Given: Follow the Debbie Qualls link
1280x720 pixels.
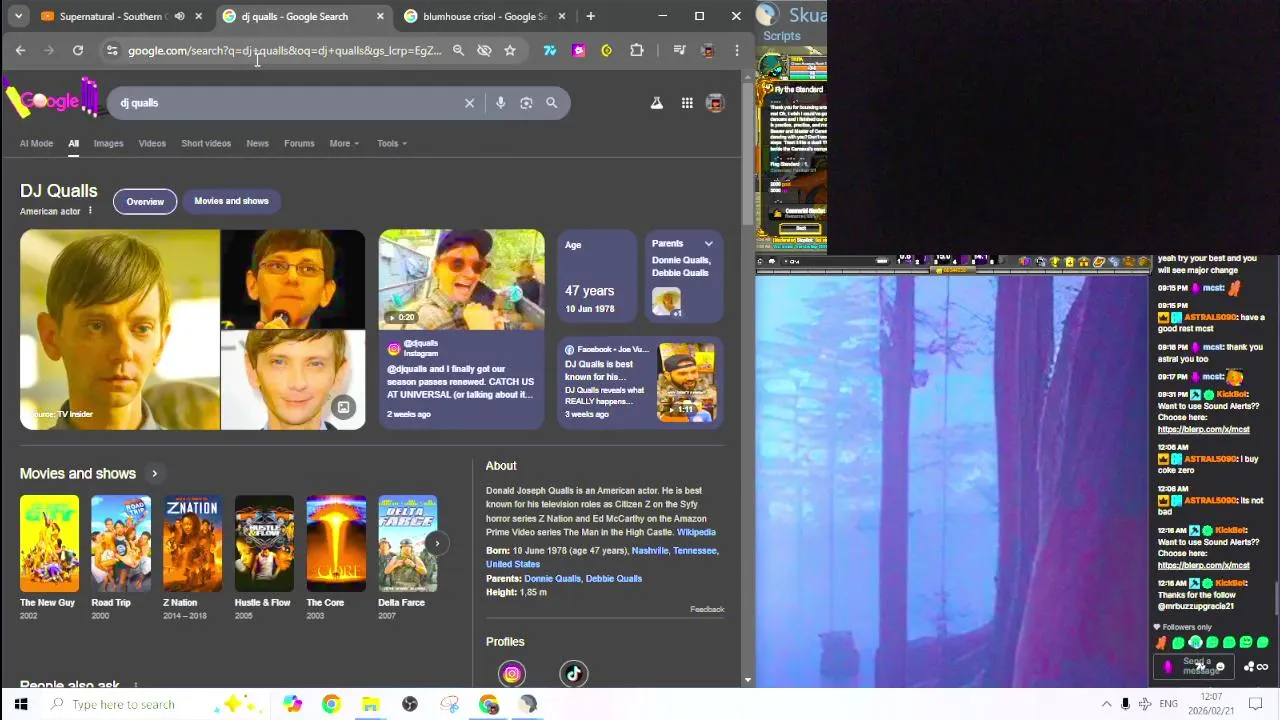Looking at the screenshot, I should click(x=614, y=578).
